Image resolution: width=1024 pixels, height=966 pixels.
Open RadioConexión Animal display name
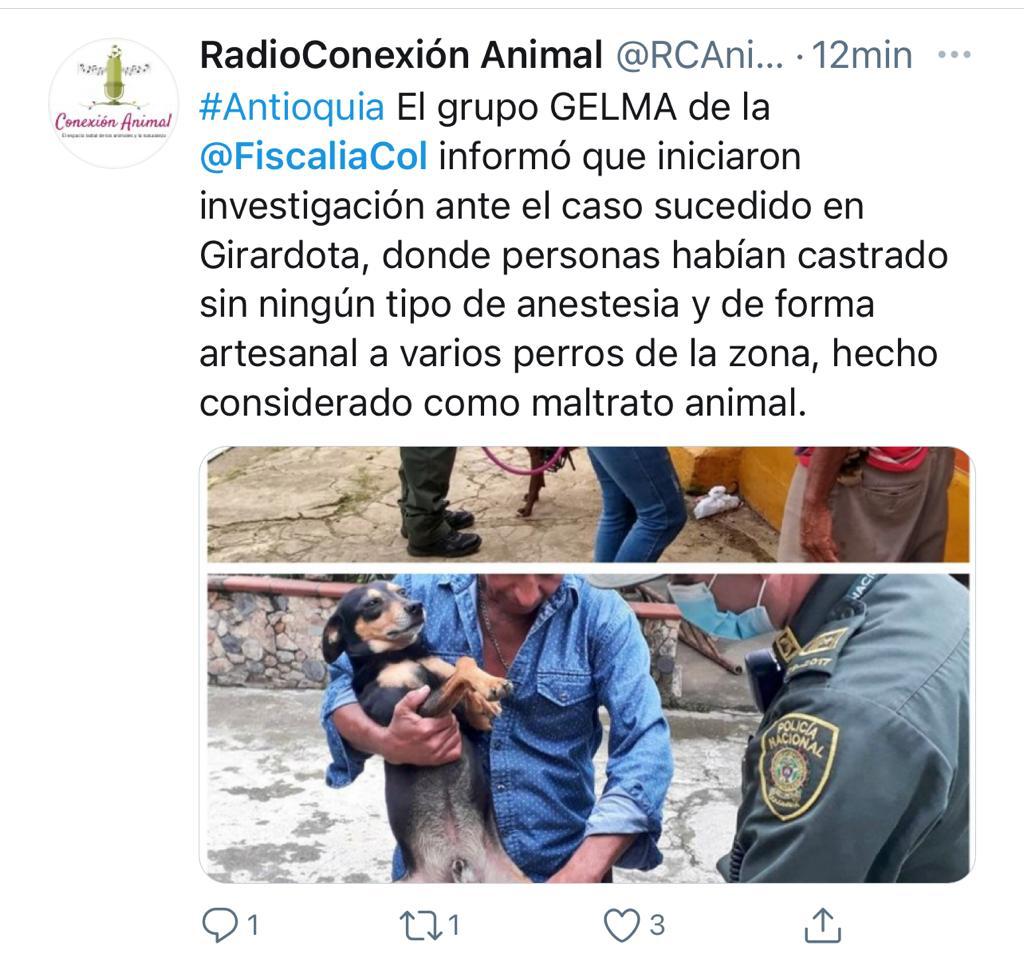point(401,55)
